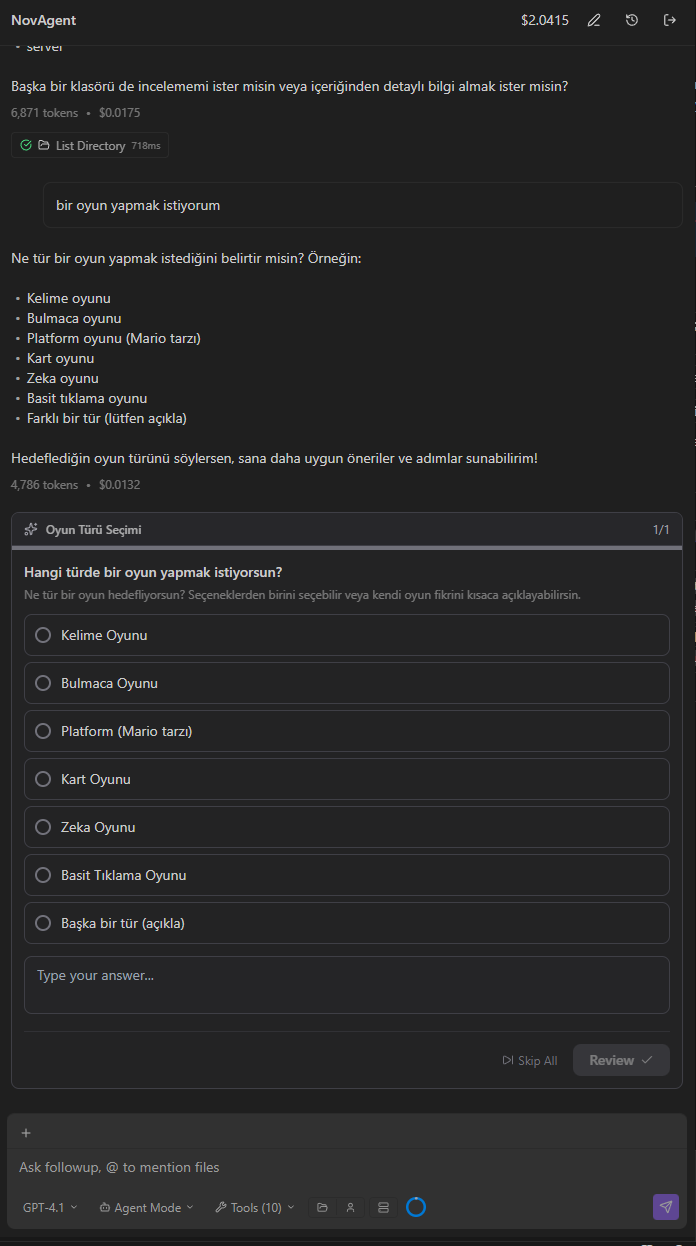Click the purple send message button

pyautogui.click(x=666, y=1207)
